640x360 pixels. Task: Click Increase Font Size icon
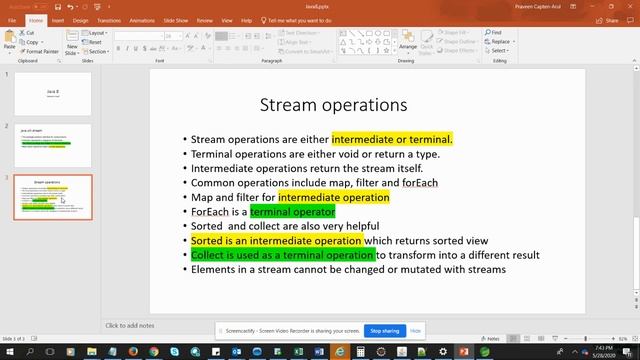click(x=187, y=36)
